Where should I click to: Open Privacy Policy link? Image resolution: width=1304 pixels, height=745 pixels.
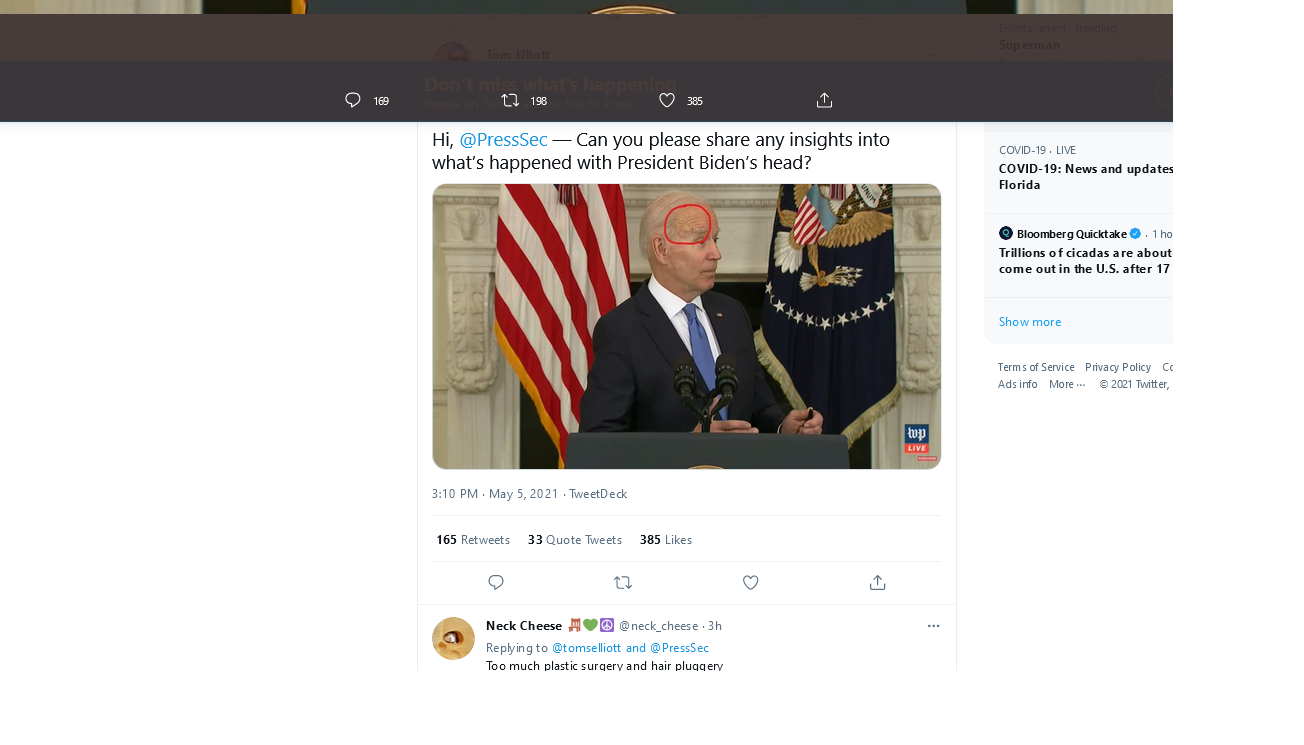click(1118, 368)
